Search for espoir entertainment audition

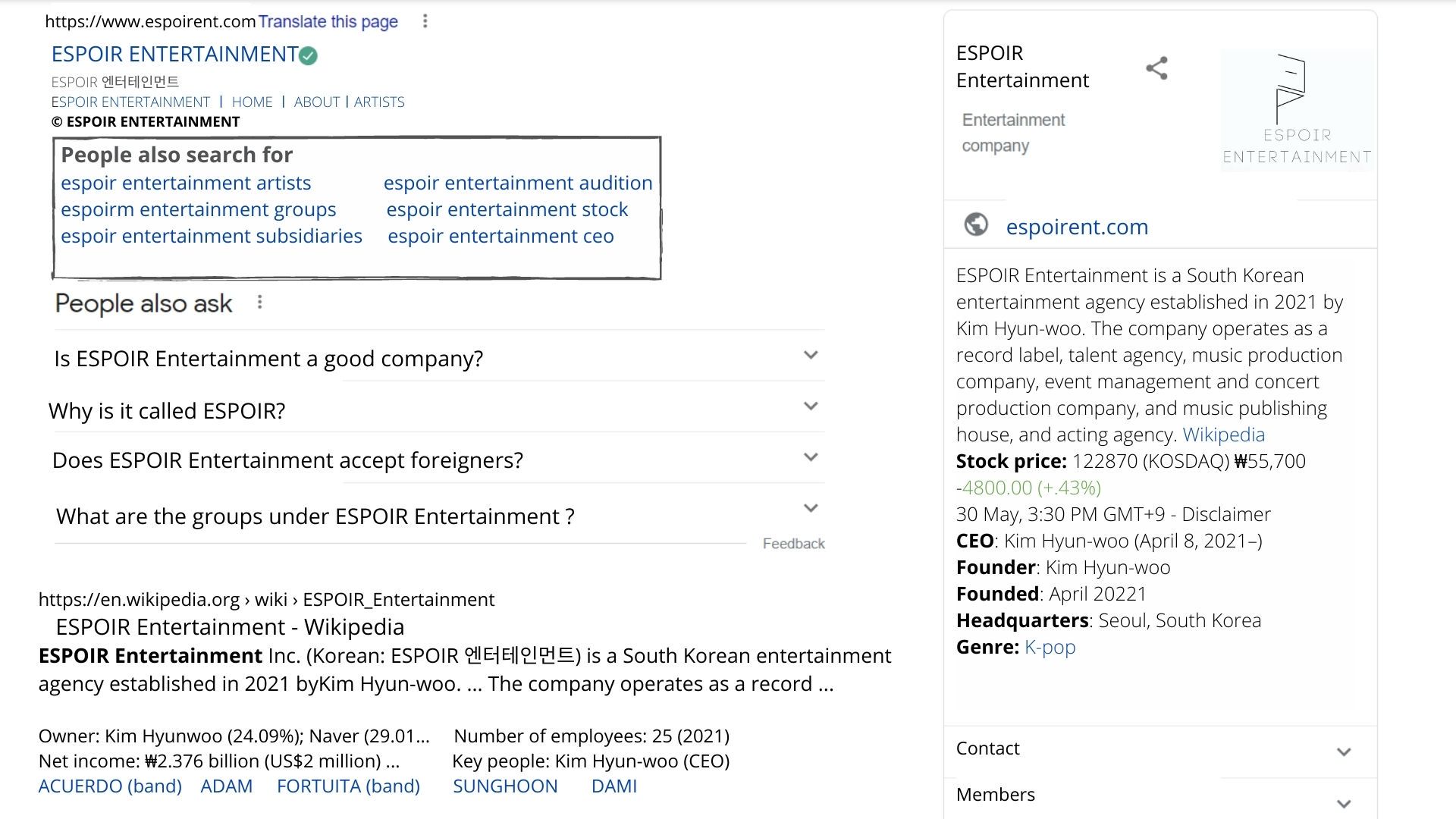click(518, 183)
